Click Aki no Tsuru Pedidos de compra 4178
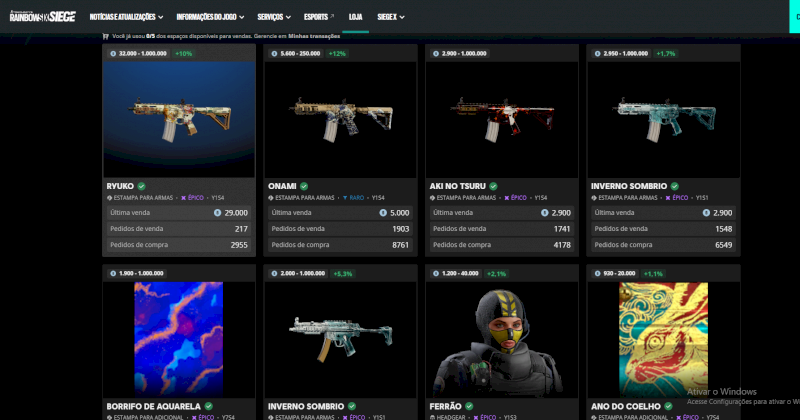This screenshot has width=800, height=420. pyautogui.click(x=502, y=245)
